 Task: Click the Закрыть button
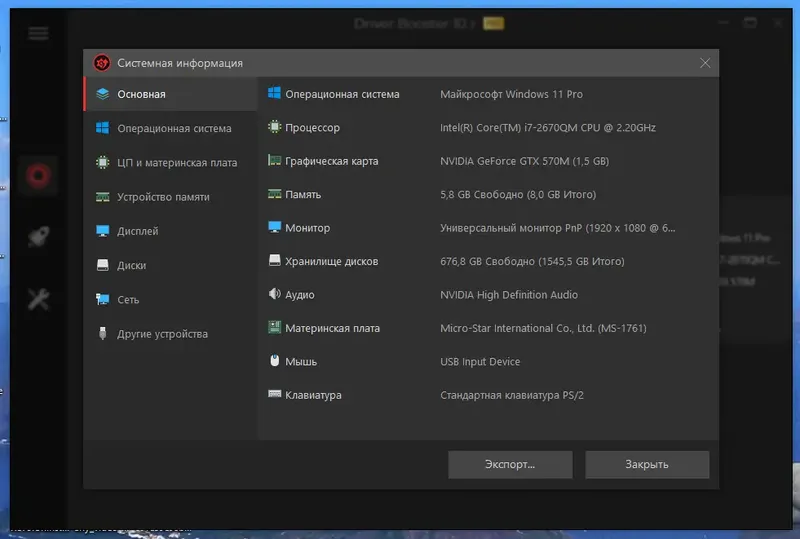click(647, 464)
